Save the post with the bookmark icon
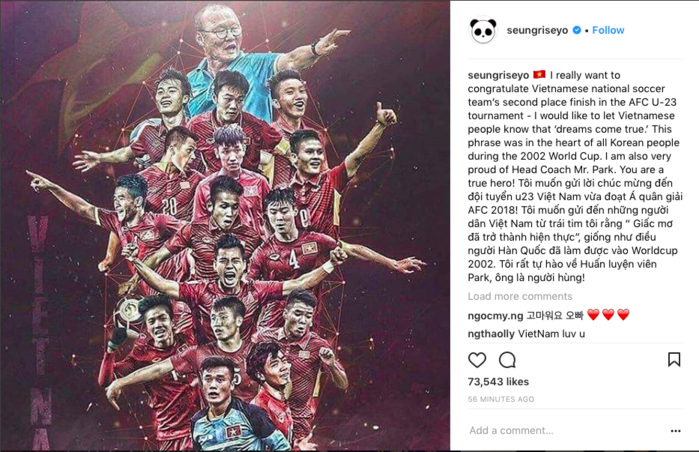 (x=674, y=359)
